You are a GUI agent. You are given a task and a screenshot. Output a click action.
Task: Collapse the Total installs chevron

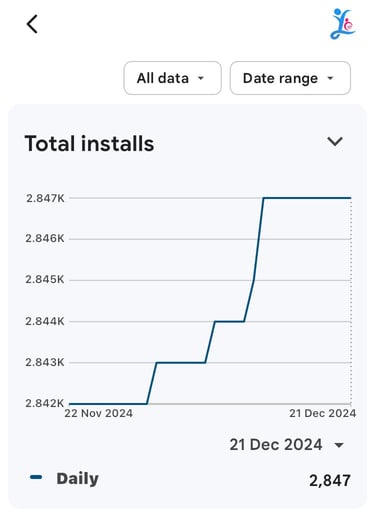coord(335,142)
